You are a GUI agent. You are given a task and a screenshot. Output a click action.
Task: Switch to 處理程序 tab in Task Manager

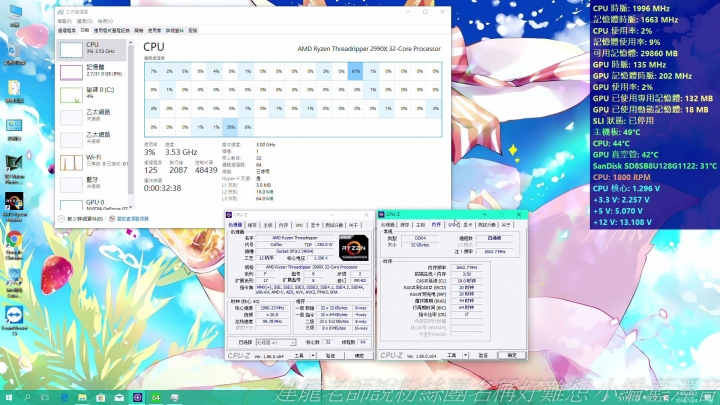(x=67, y=30)
